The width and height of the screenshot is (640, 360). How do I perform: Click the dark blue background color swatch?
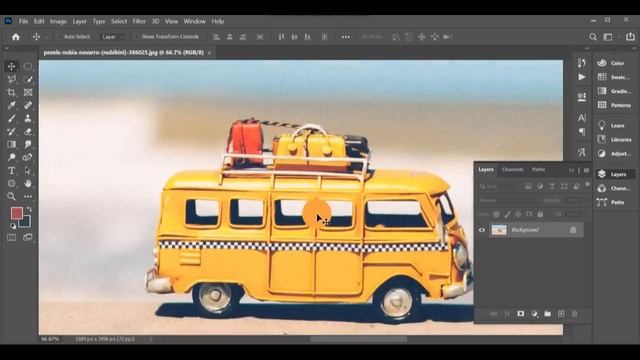(x=26, y=223)
